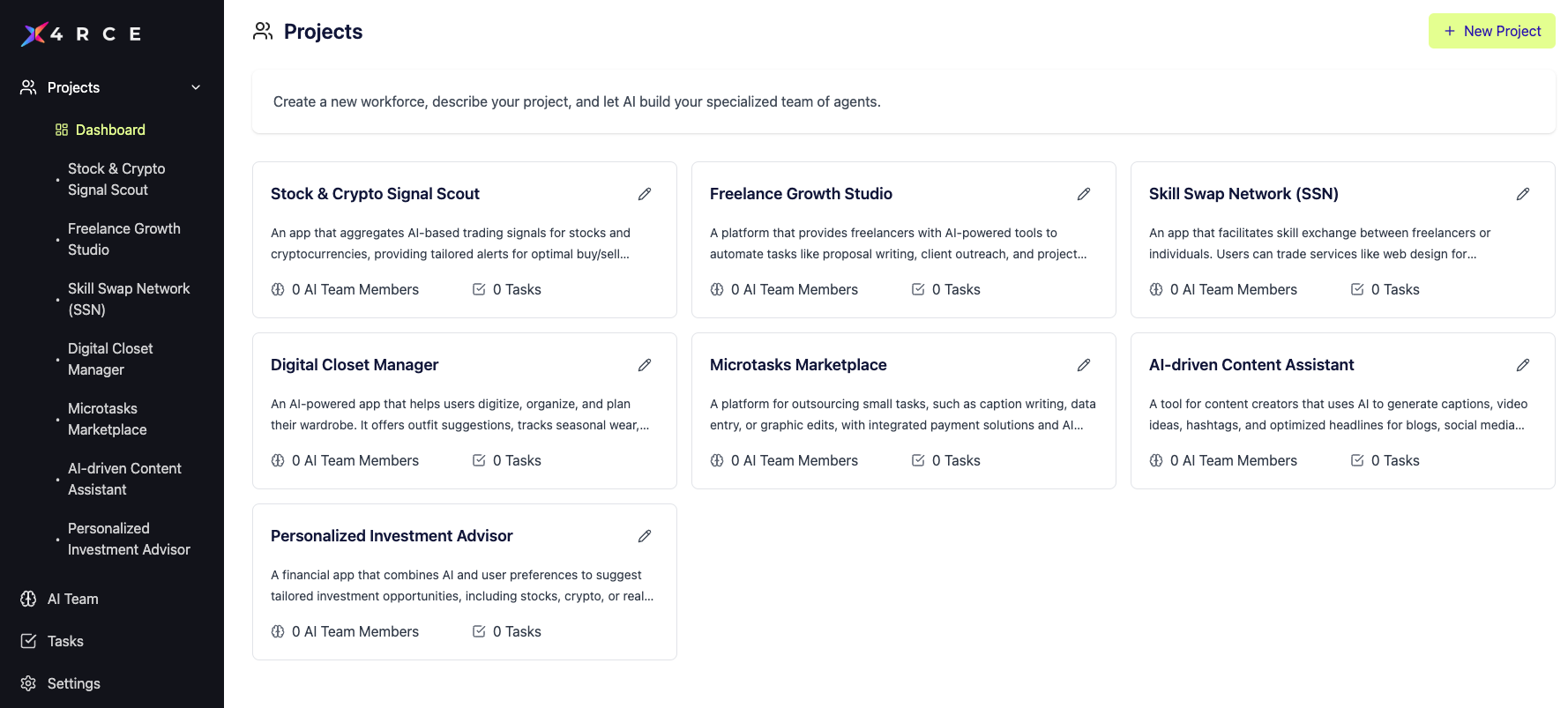The image size is (1568, 708).
Task: Collapse the Projects sidebar section chevron
Action: click(x=196, y=87)
